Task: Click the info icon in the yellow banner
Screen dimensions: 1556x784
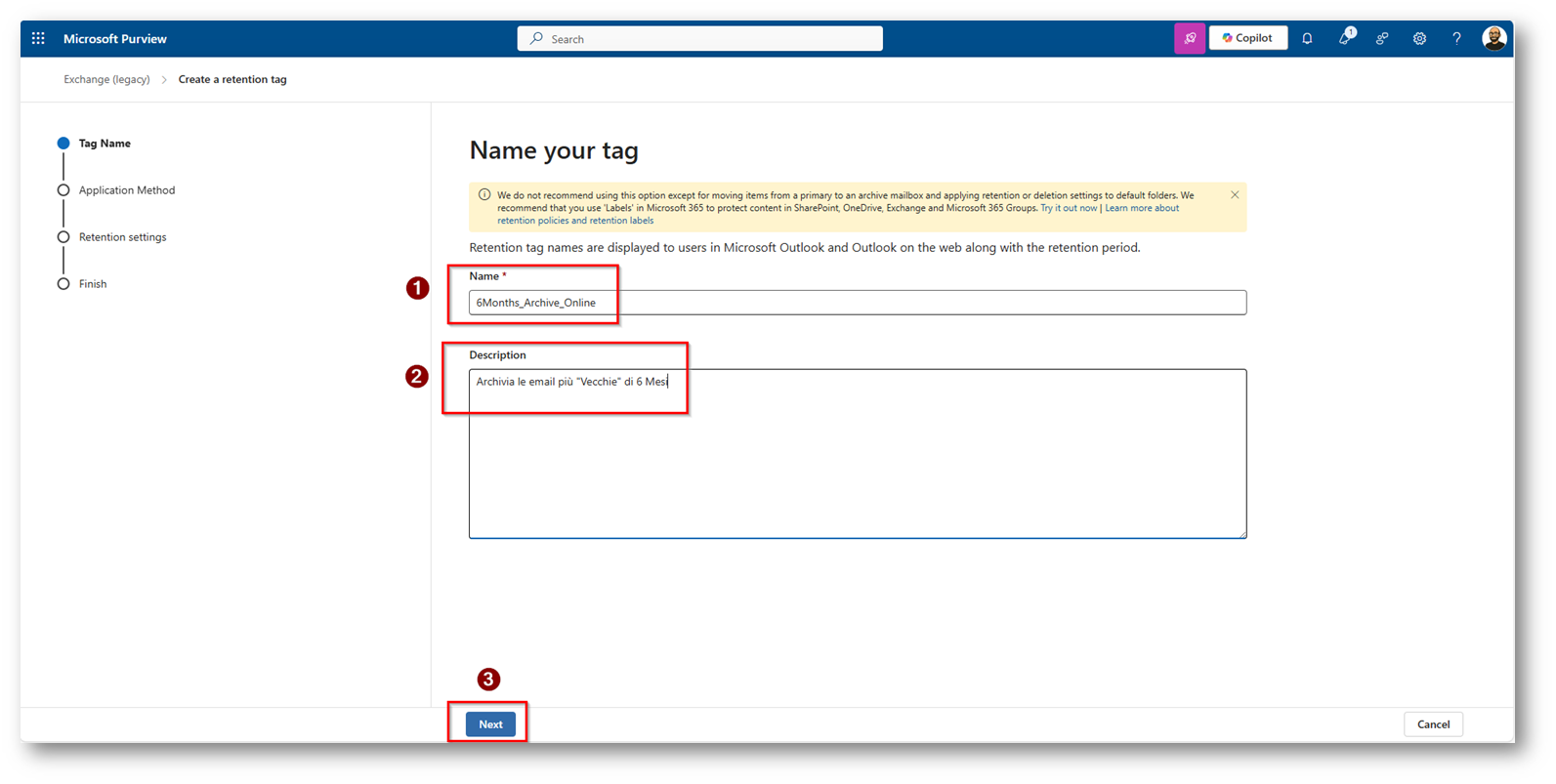Action: [484, 195]
